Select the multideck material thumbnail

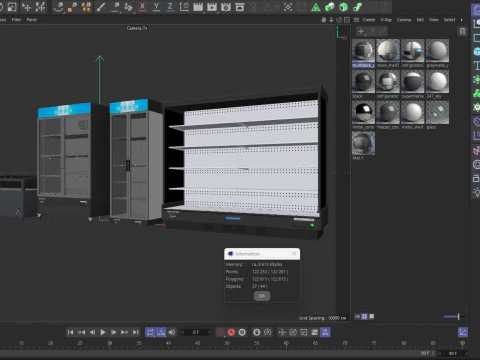[x=363, y=51]
